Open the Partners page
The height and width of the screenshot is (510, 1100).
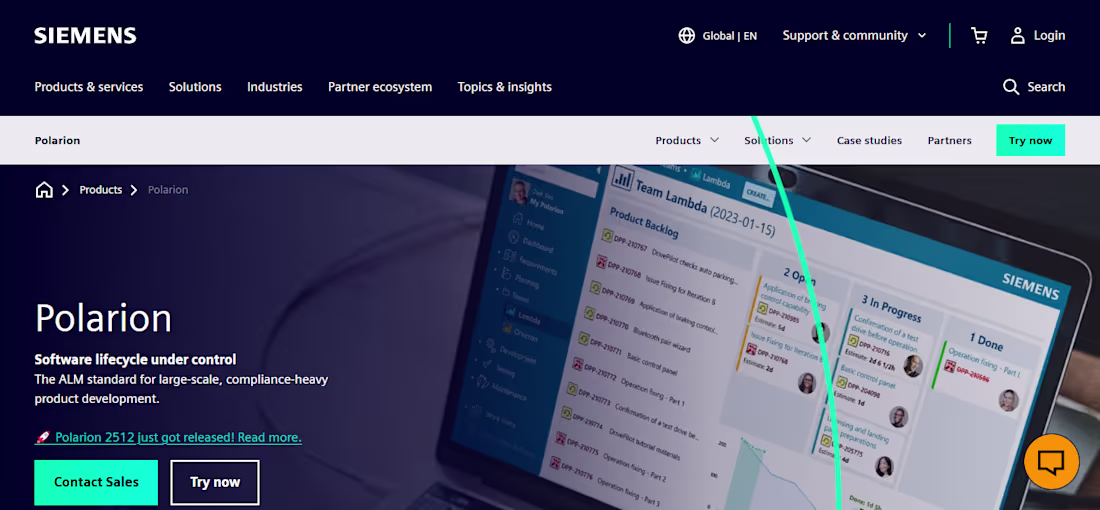[x=949, y=140]
